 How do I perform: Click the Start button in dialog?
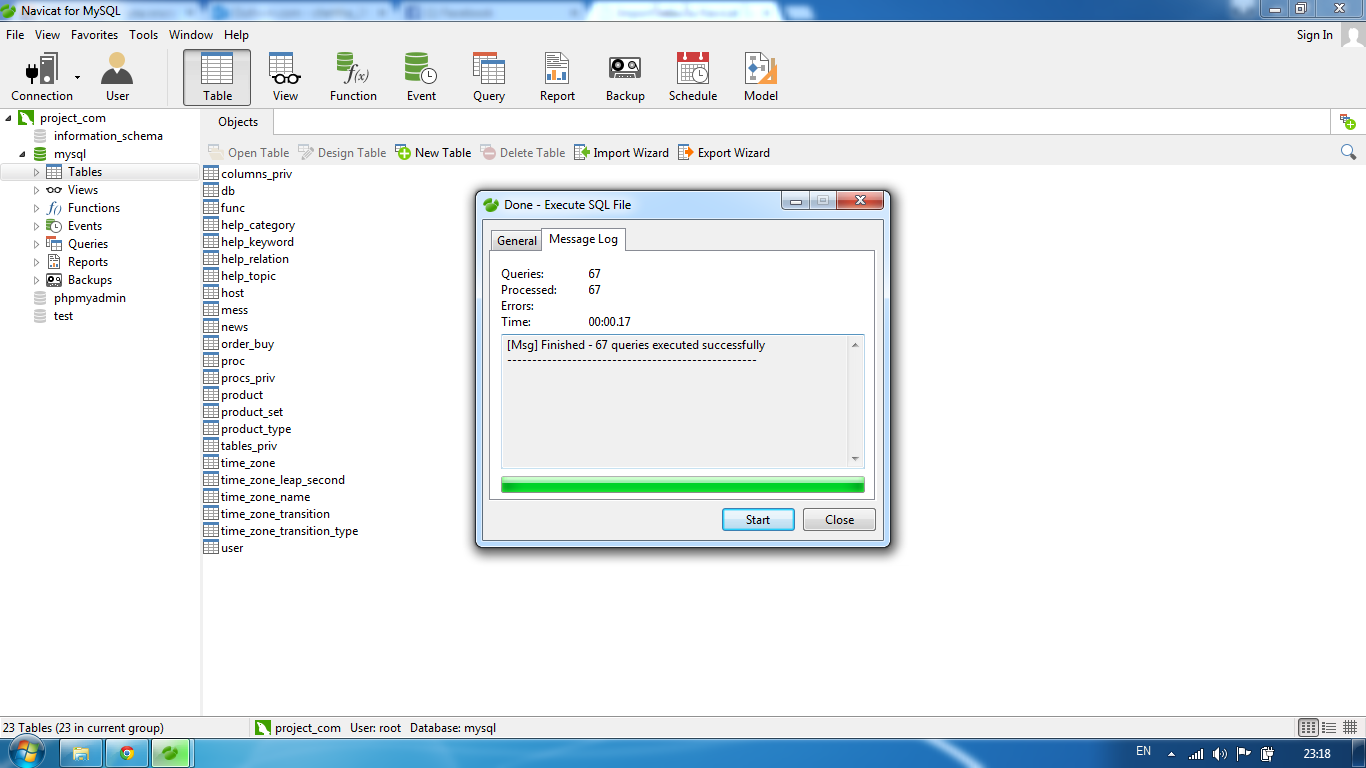[x=758, y=520]
